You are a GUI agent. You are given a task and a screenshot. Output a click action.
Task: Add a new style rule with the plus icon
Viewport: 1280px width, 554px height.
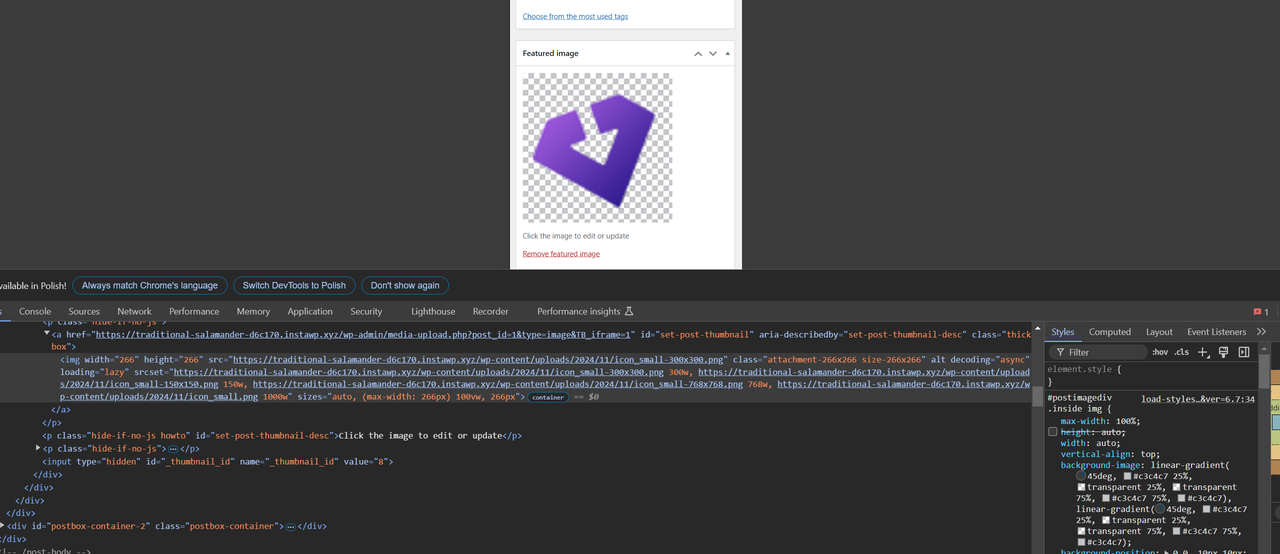[1203, 352]
